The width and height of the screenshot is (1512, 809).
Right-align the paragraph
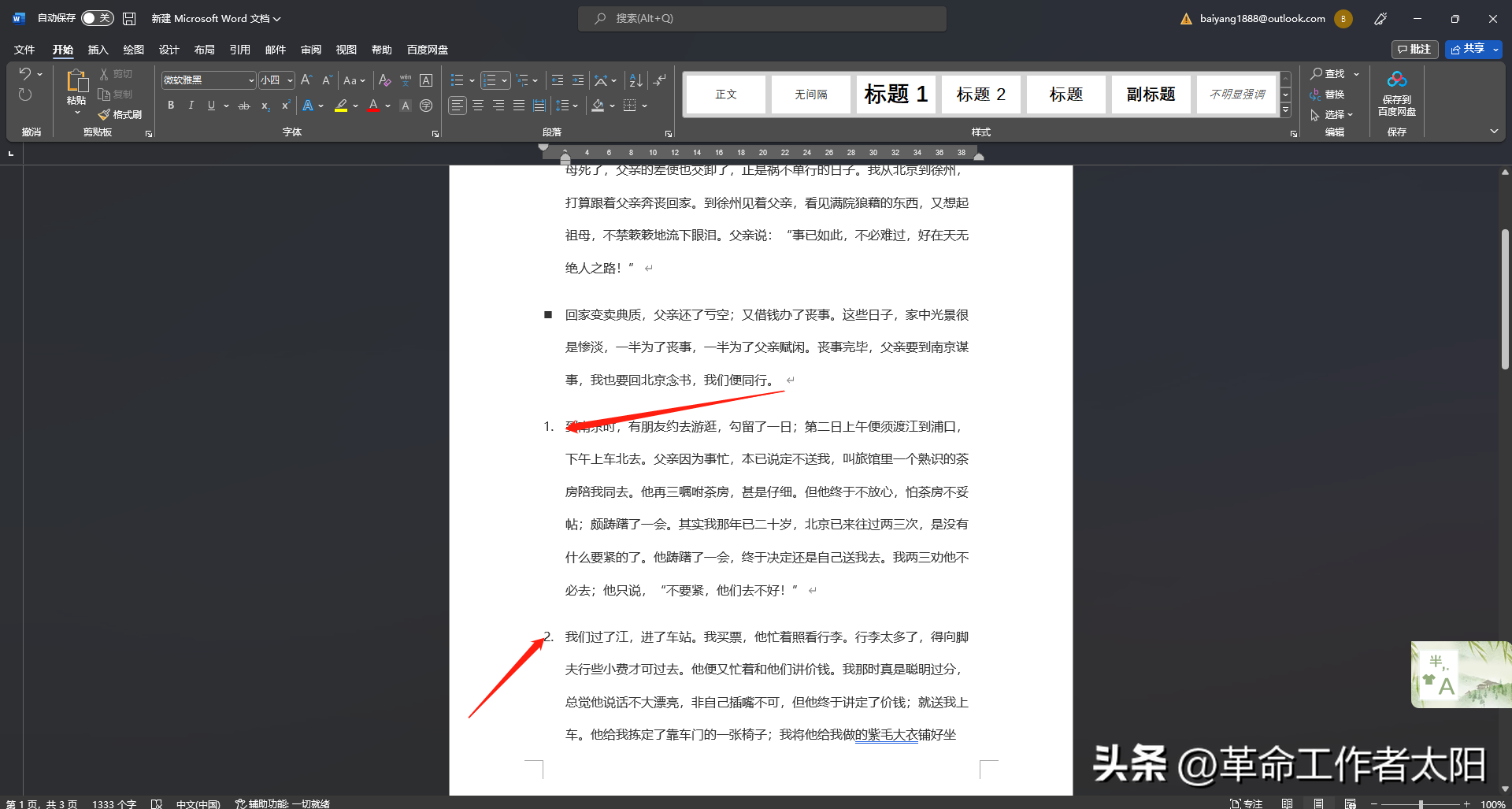498,106
